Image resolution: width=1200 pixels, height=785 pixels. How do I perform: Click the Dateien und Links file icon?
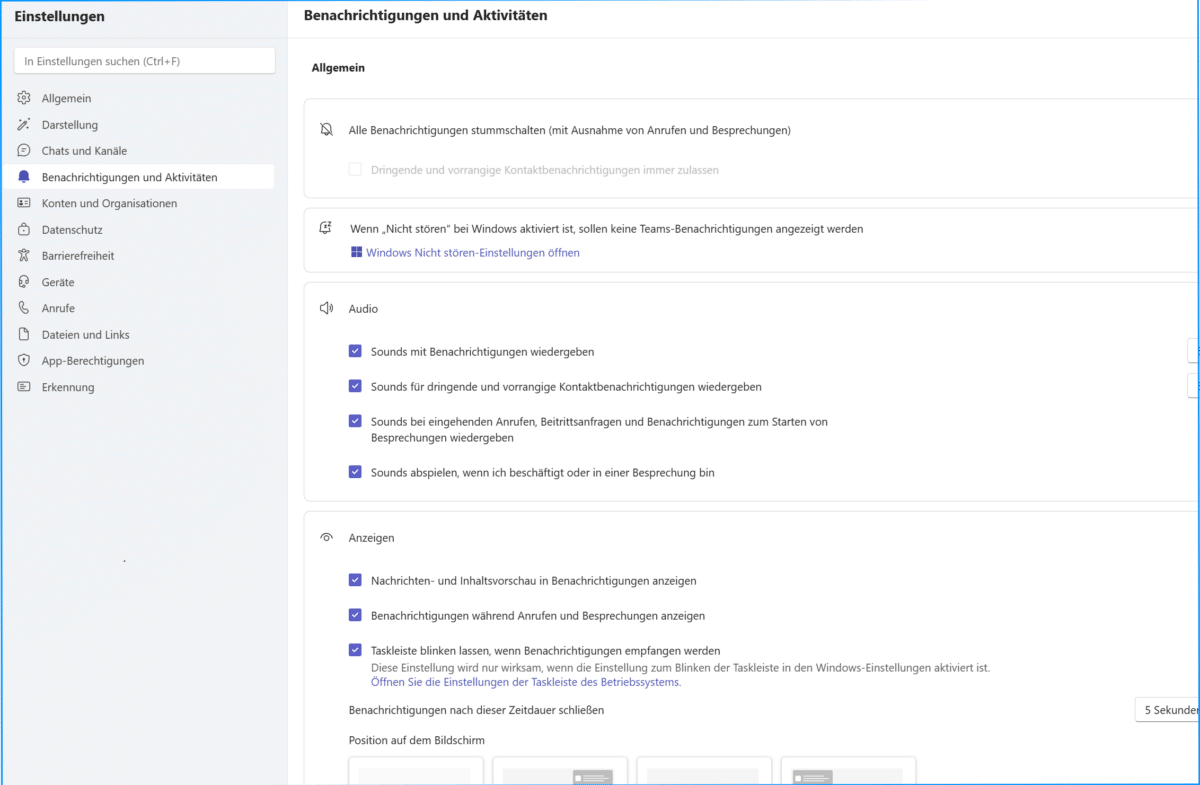tap(24, 335)
